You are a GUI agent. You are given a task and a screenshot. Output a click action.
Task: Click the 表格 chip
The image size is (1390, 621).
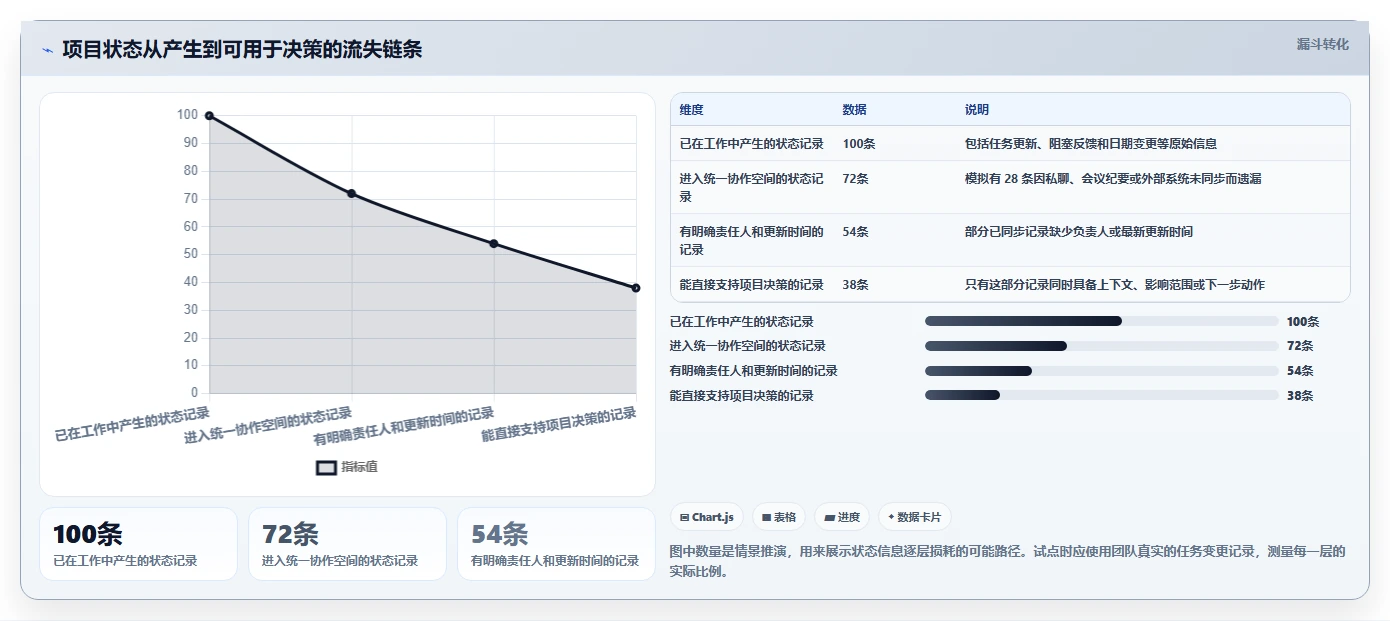pos(779,517)
